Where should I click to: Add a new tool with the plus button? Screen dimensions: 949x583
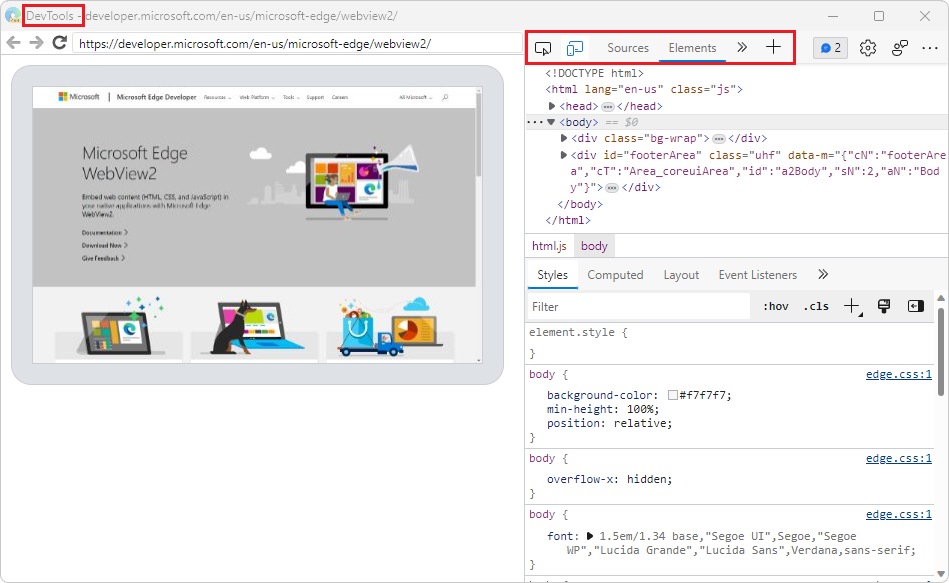[775, 46]
